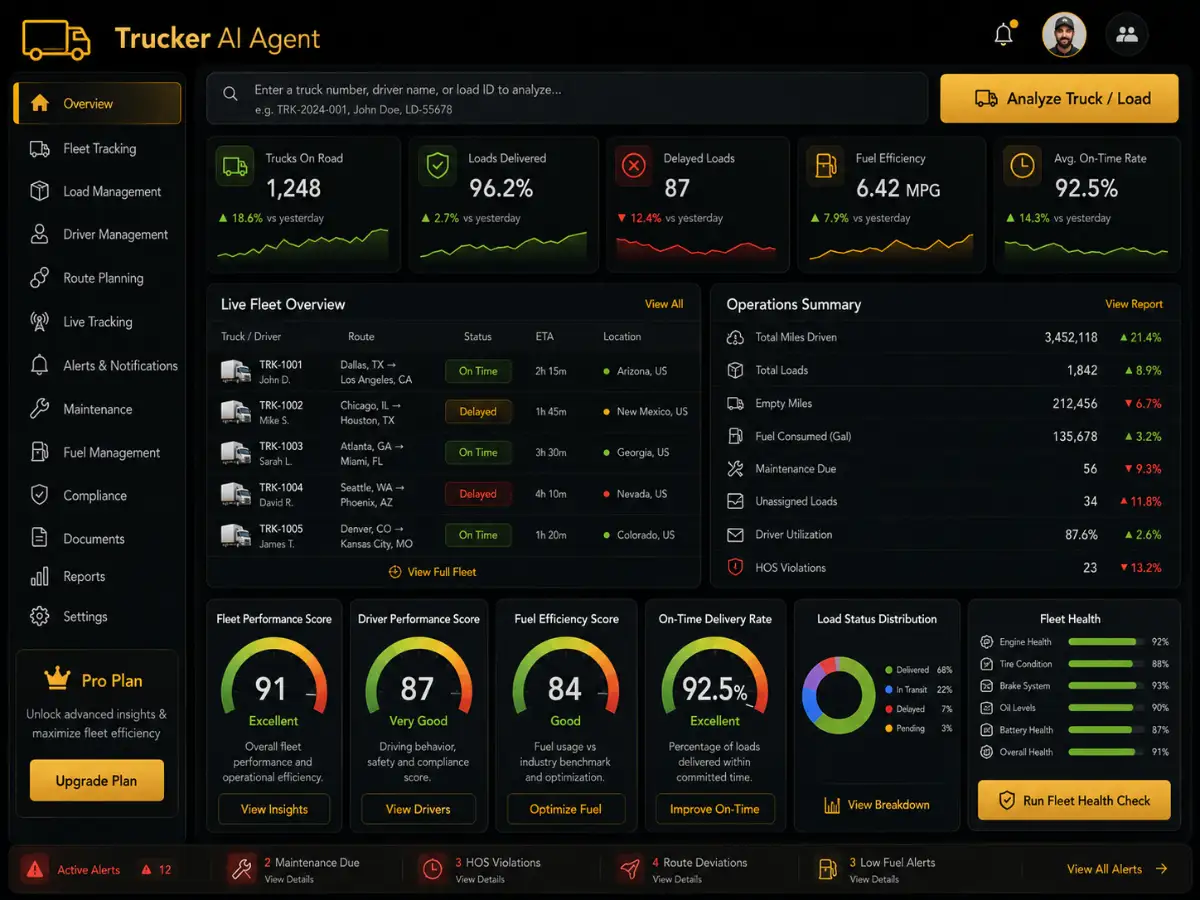Click View All in Live Fleet Overview
Image resolution: width=1200 pixels, height=900 pixels.
664,304
